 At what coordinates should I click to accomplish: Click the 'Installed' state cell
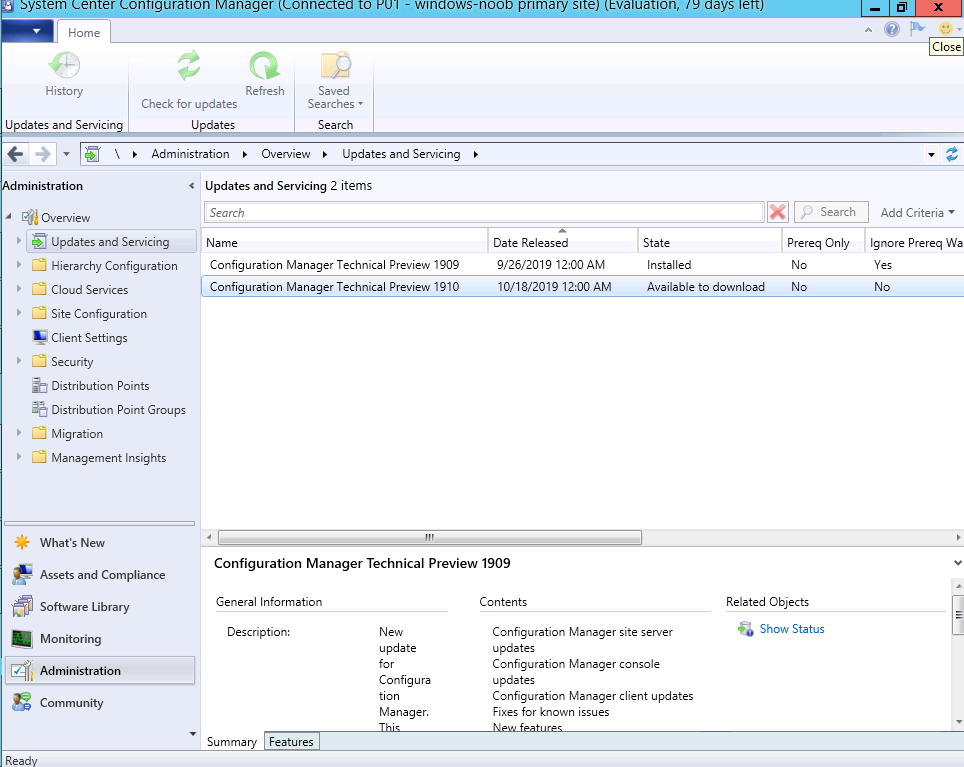[669, 265]
